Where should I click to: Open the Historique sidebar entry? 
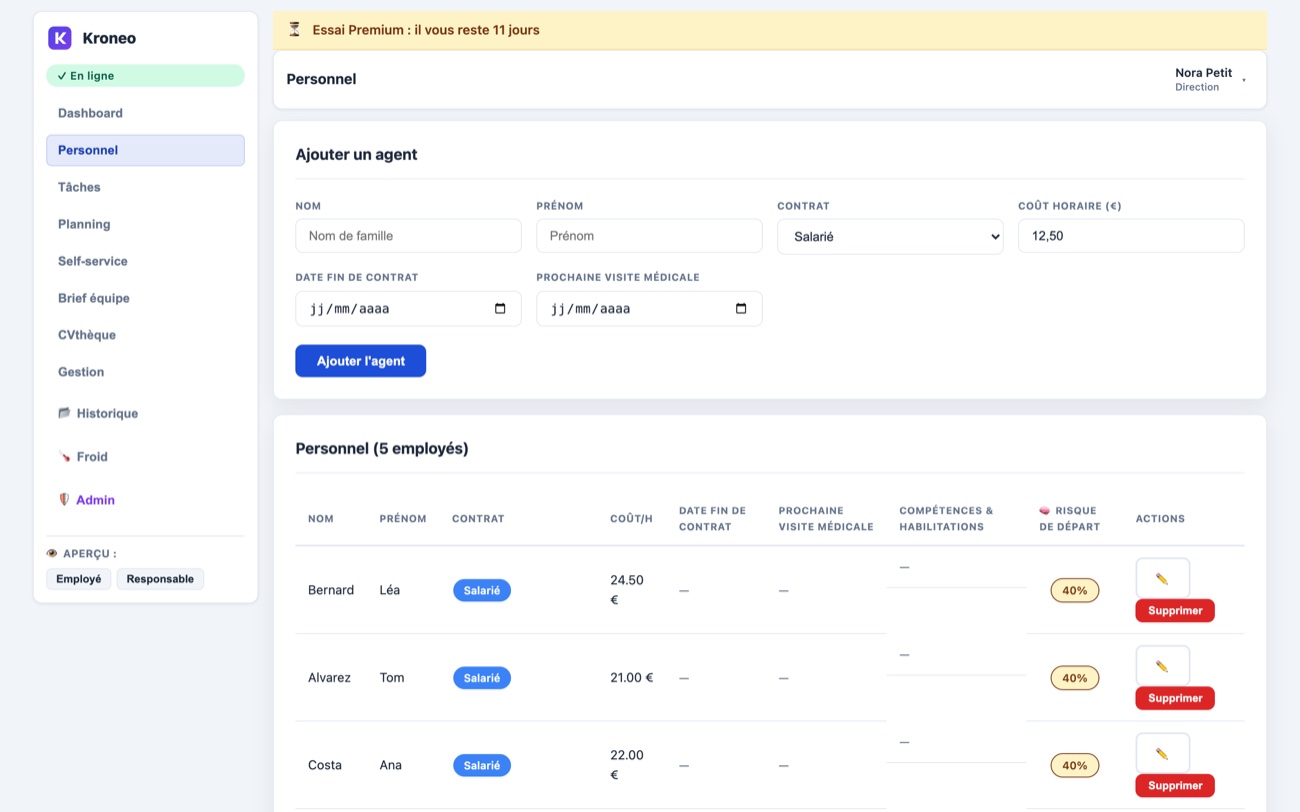click(145, 413)
